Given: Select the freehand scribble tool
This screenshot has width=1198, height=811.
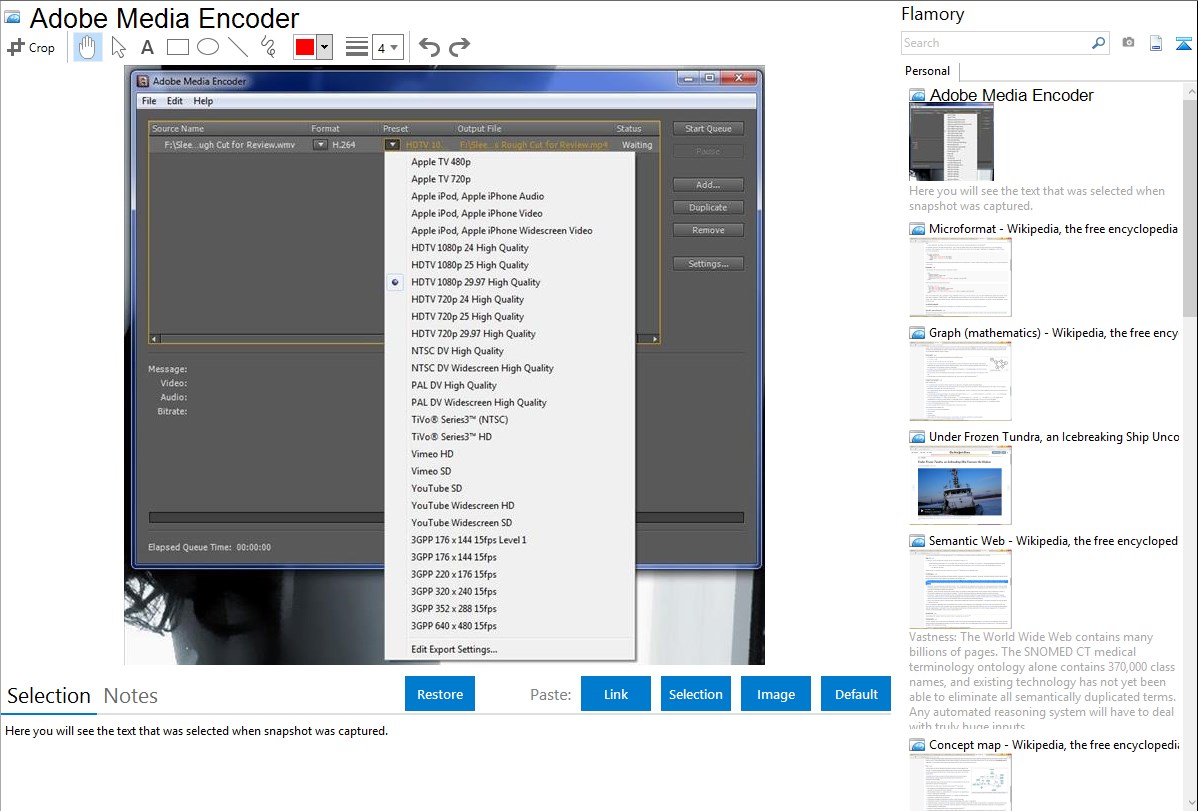Looking at the screenshot, I should 268,47.
